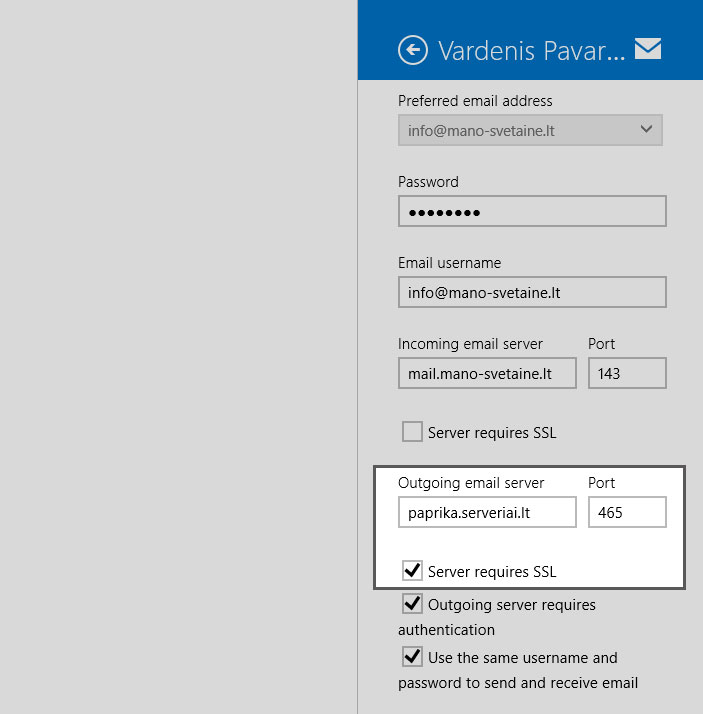Image resolution: width=703 pixels, height=714 pixels.
Task: Click the Outgoing email server field
Action: pos(487,513)
